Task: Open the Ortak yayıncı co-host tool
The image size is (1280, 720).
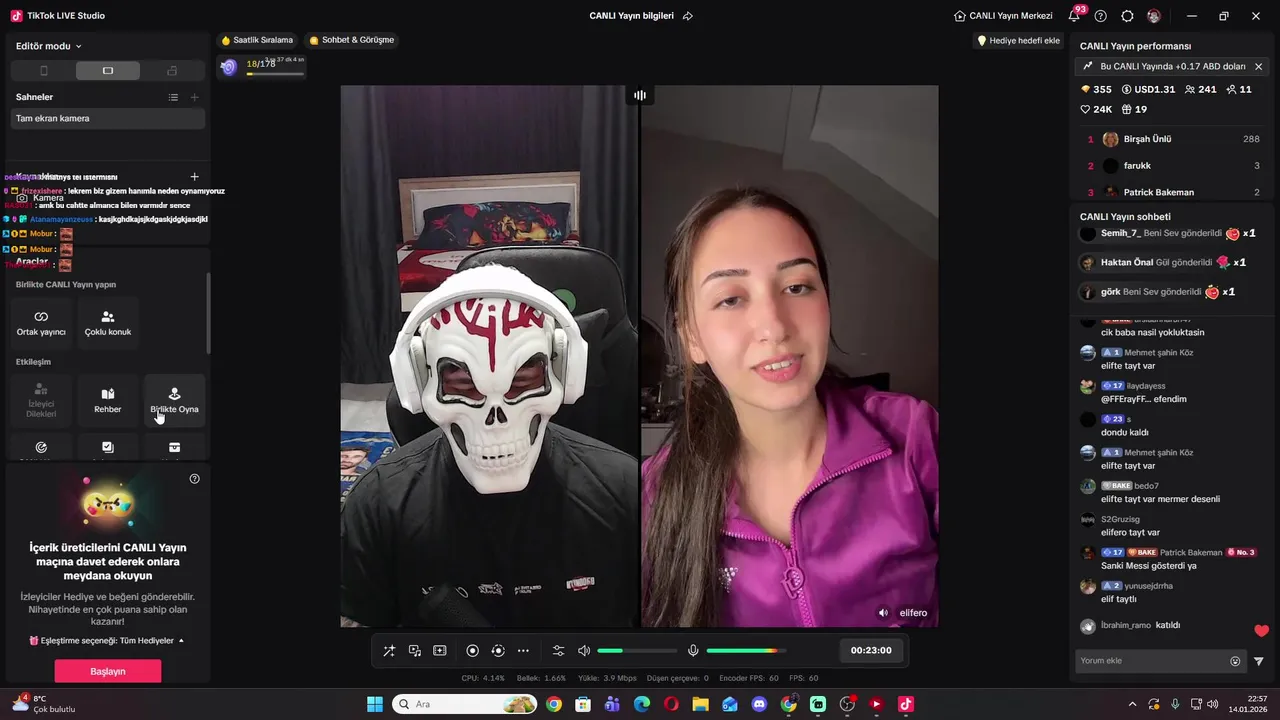Action: click(x=41, y=323)
